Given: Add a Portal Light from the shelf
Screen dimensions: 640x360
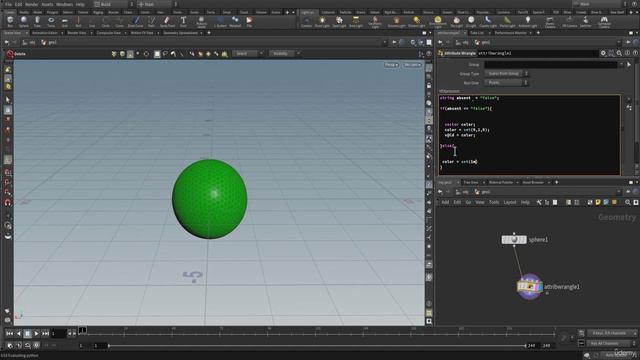Looking at the screenshot, I should (x=507, y=21).
